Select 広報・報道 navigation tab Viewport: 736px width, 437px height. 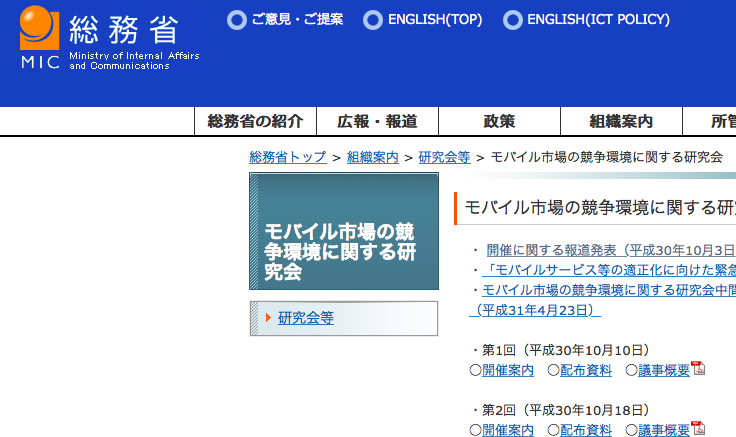coord(377,121)
